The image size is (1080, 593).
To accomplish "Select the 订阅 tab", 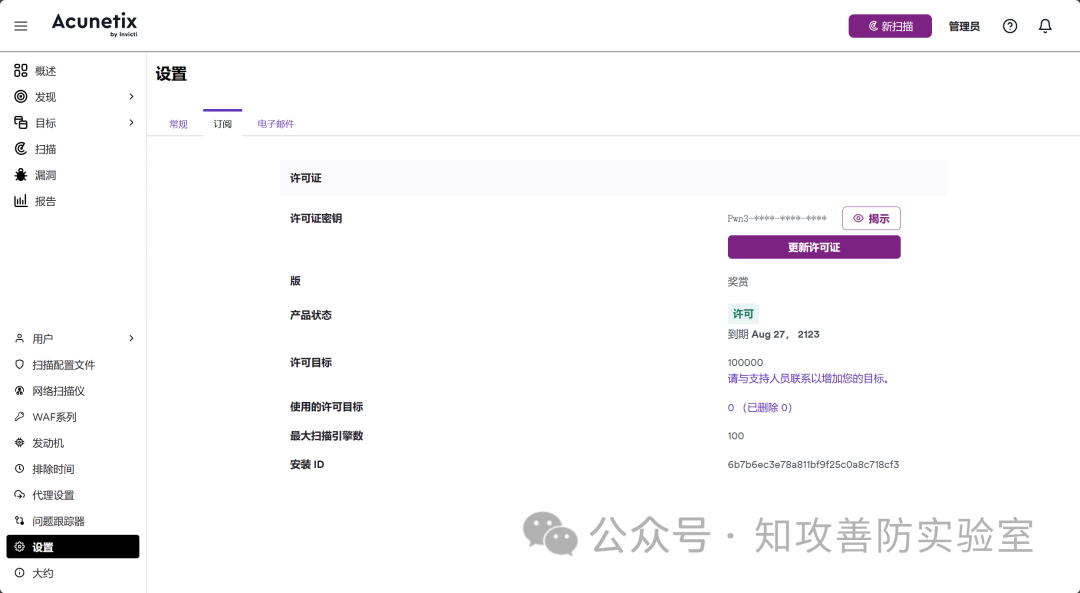I will tap(222, 124).
